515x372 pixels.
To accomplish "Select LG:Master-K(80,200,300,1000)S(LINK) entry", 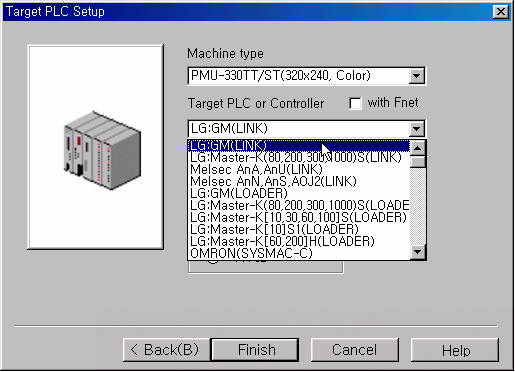I will 299,158.
